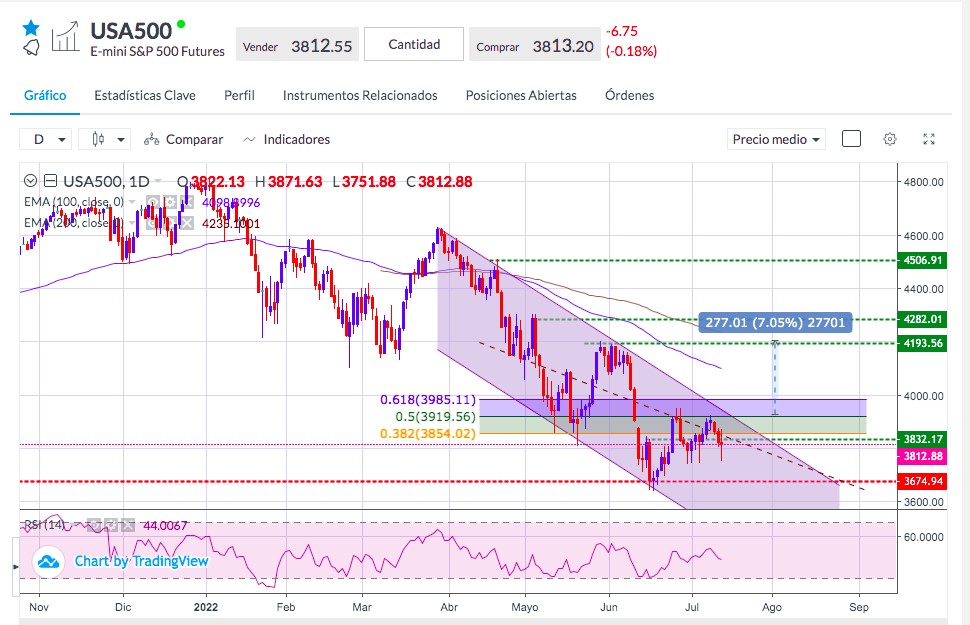
Task: Toggle the blue favorite star for USA500
Action: point(31,28)
